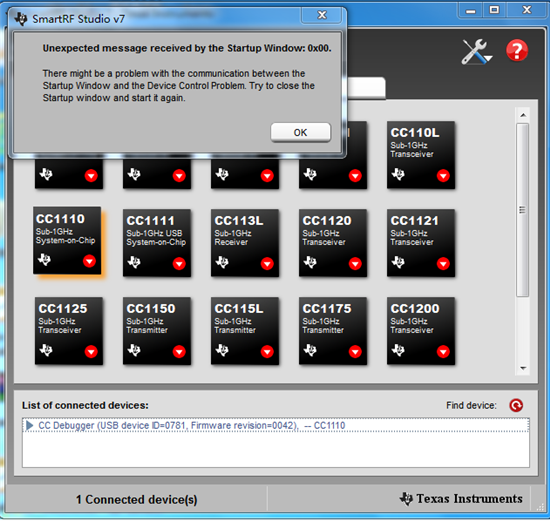This screenshot has width=550, height=521.
Task: Select the CC1175 Sub-1GHz Transmitter tile
Action: tap(333, 331)
